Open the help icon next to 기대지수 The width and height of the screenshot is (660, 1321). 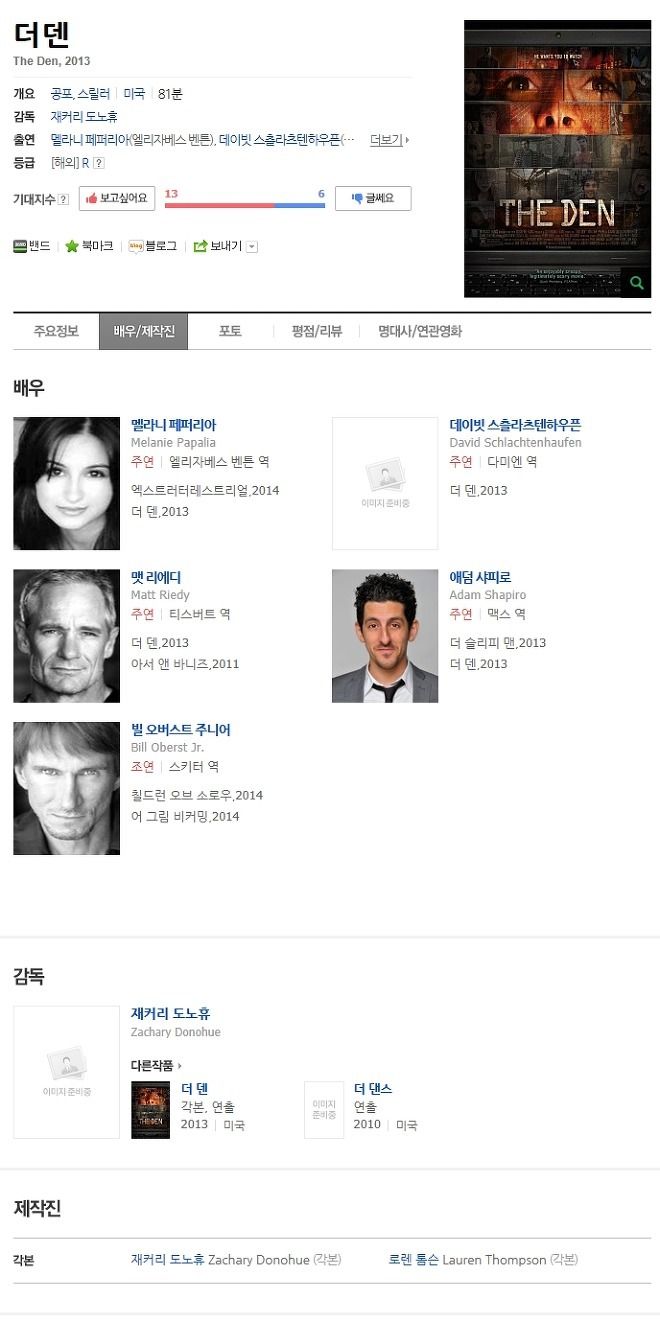[x=64, y=199]
